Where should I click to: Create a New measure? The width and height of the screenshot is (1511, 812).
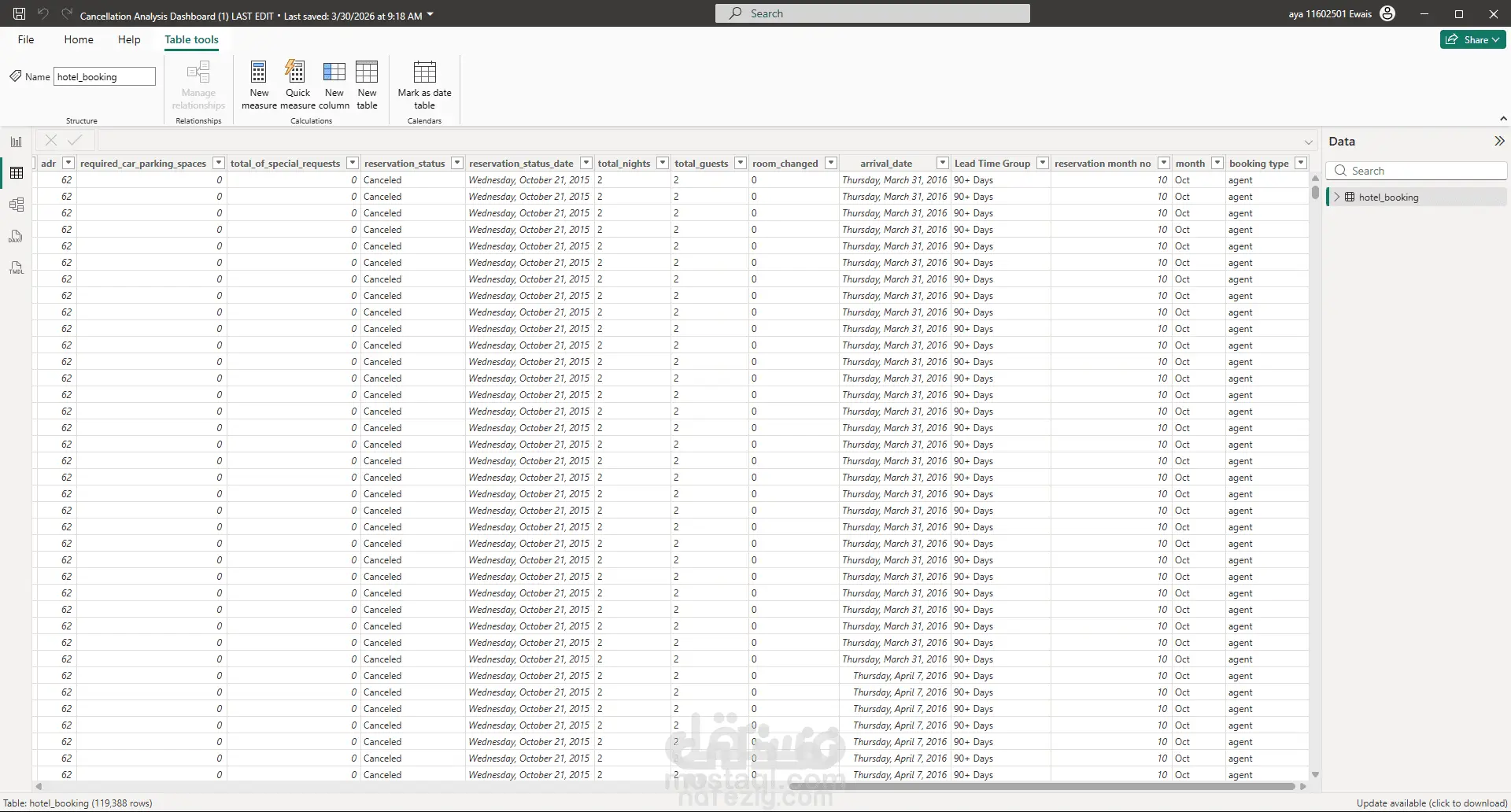coord(259,85)
